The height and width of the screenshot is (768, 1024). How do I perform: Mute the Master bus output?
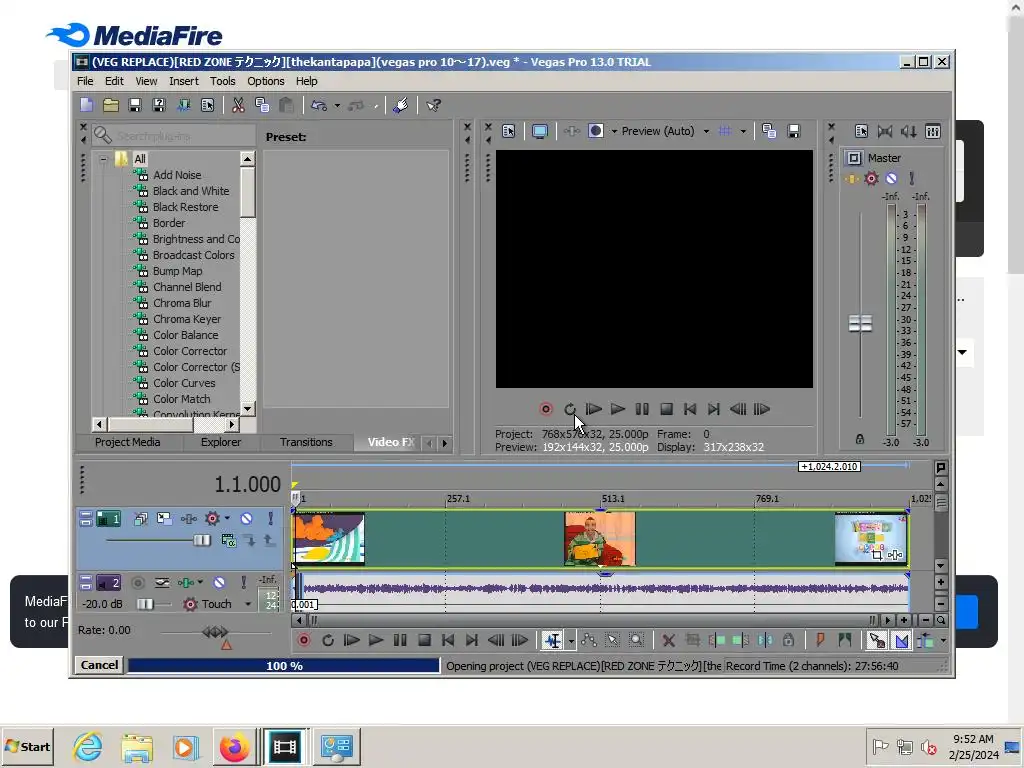[891, 178]
